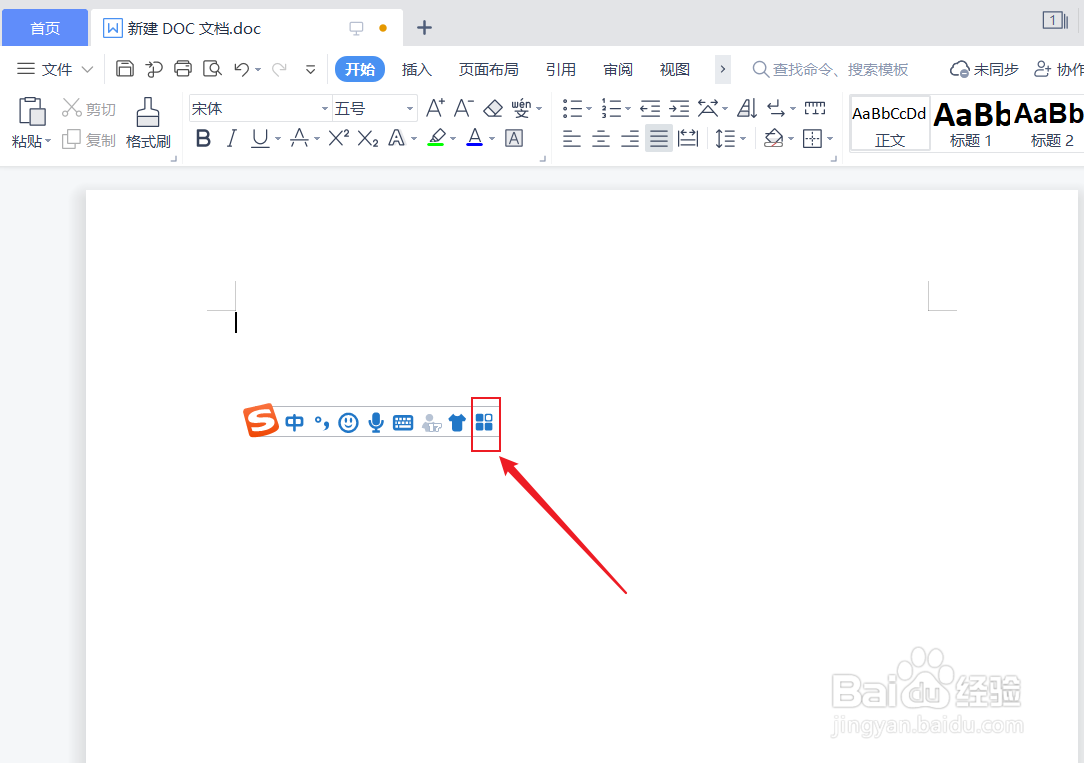Toggle Italic formatting

pyautogui.click(x=232, y=139)
